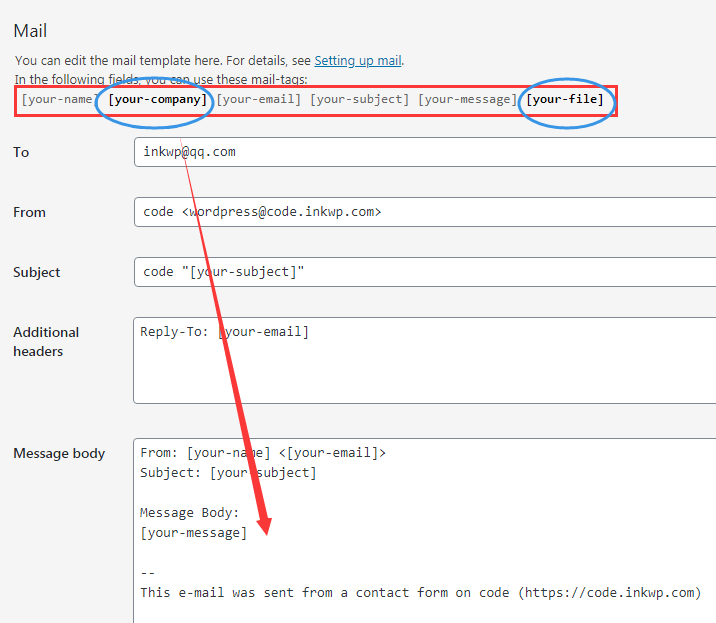Image resolution: width=716 pixels, height=623 pixels.
Task: Click the Subject field label
Action: tap(37, 272)
